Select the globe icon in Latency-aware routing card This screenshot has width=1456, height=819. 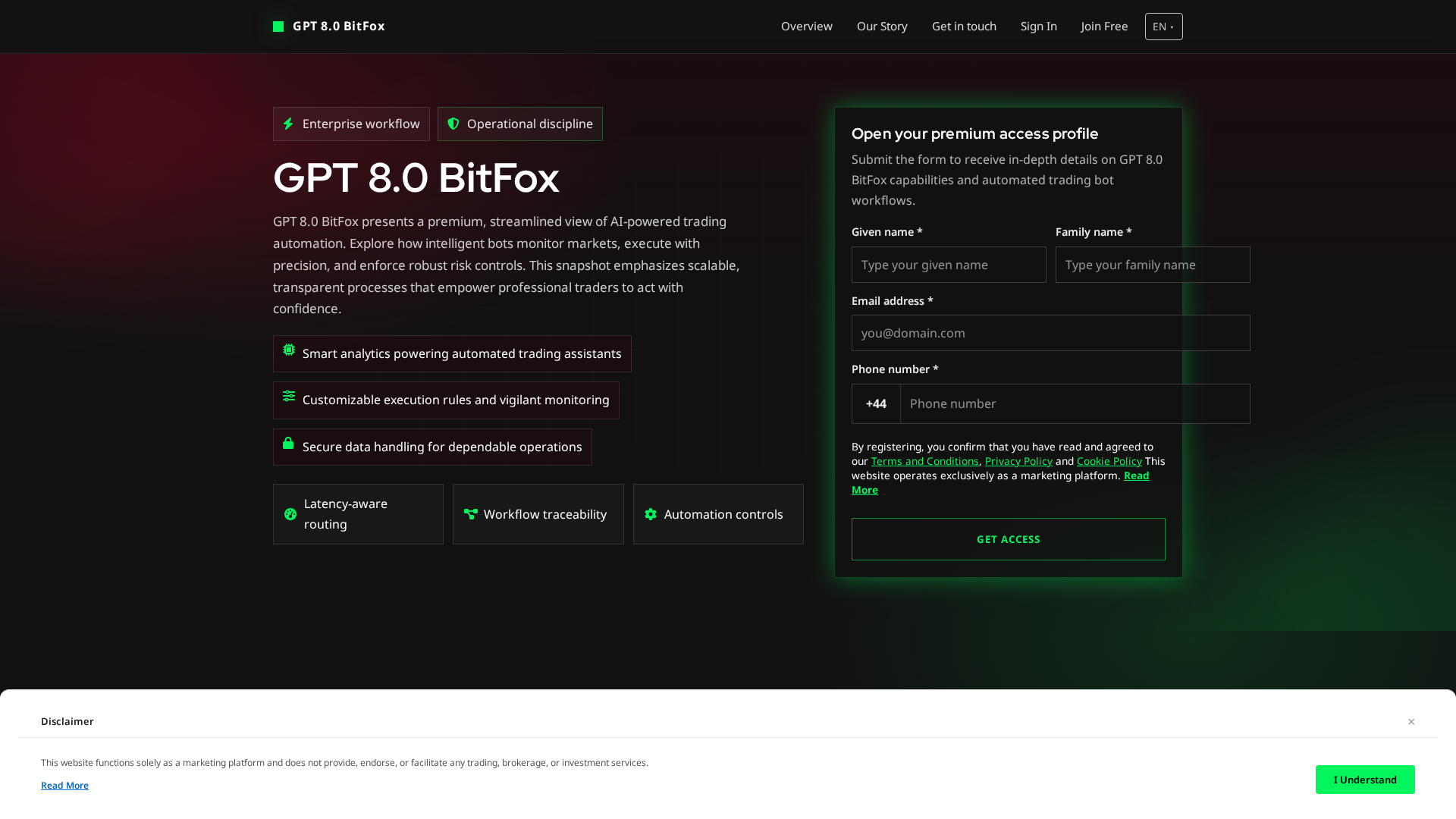pos(290,514)
